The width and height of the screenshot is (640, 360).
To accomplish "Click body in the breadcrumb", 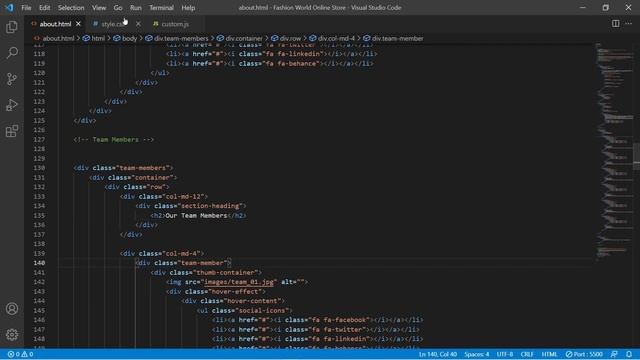I will pos(129,38).
